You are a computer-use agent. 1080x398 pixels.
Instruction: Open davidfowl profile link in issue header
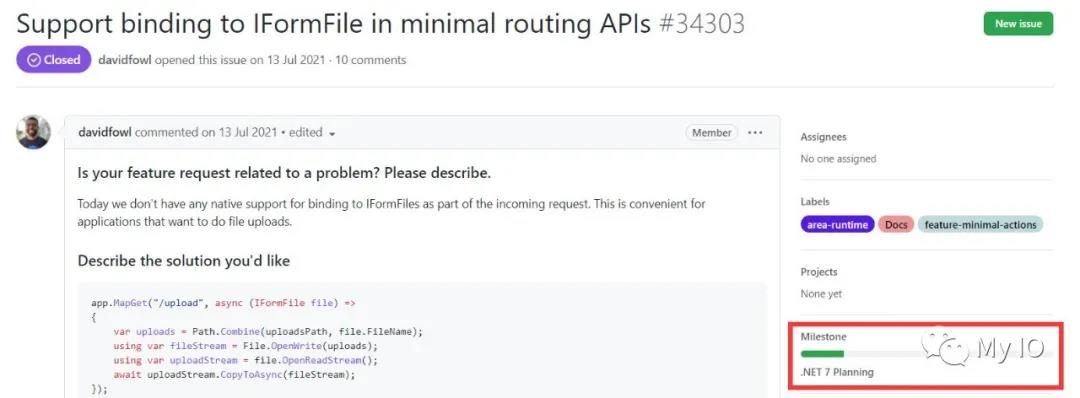tap(125, 60)
